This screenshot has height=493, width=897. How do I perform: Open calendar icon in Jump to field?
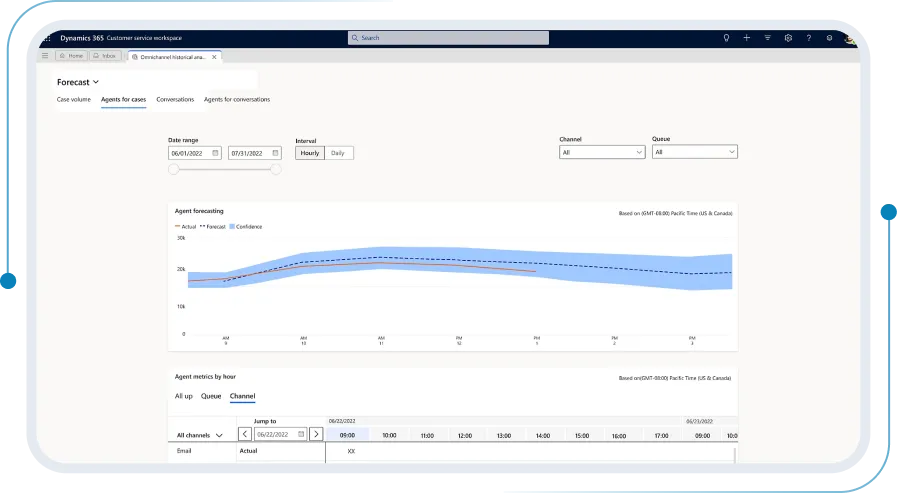(x=301, y=434)
